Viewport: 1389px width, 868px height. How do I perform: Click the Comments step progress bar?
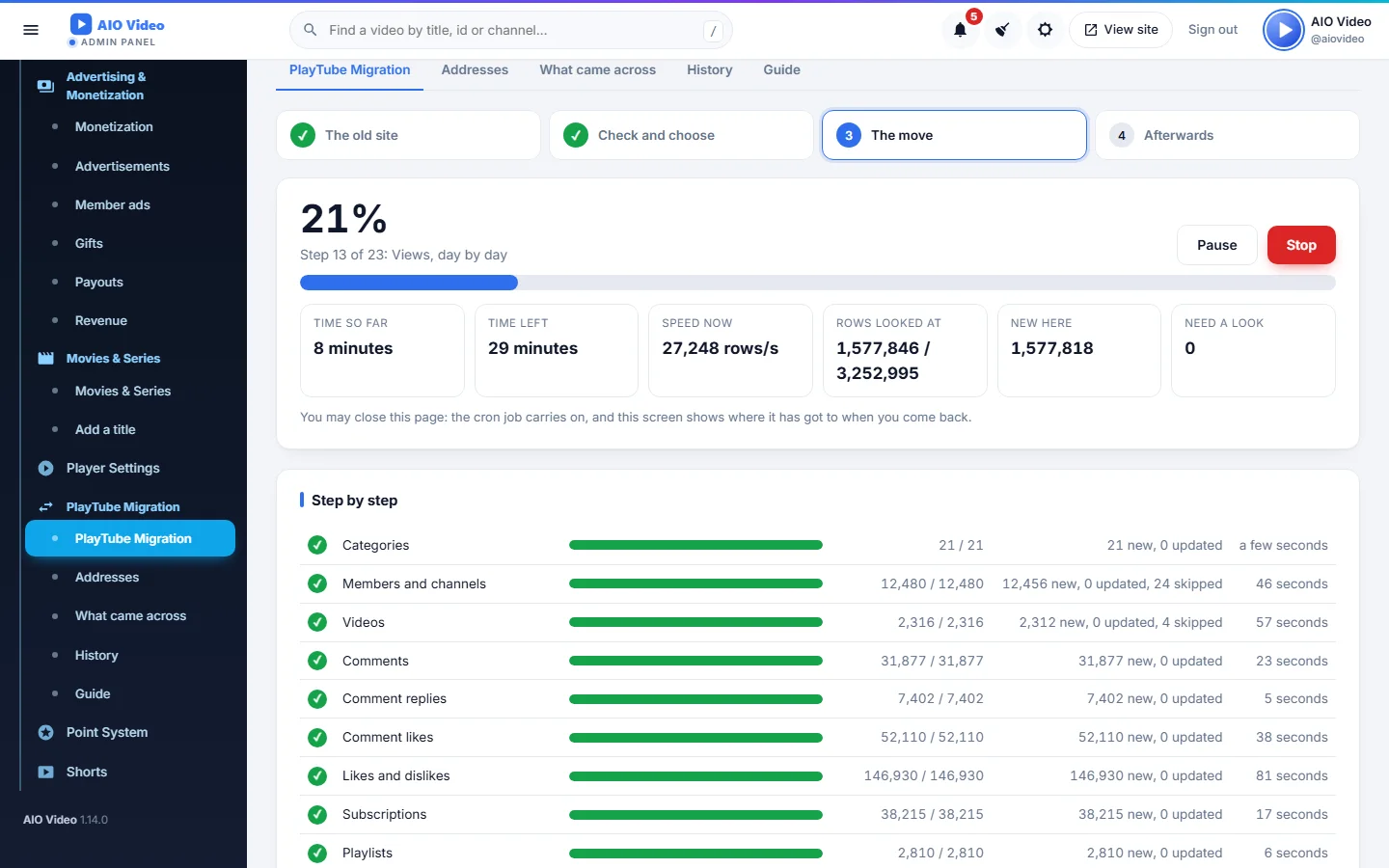(x=695, y=661)
